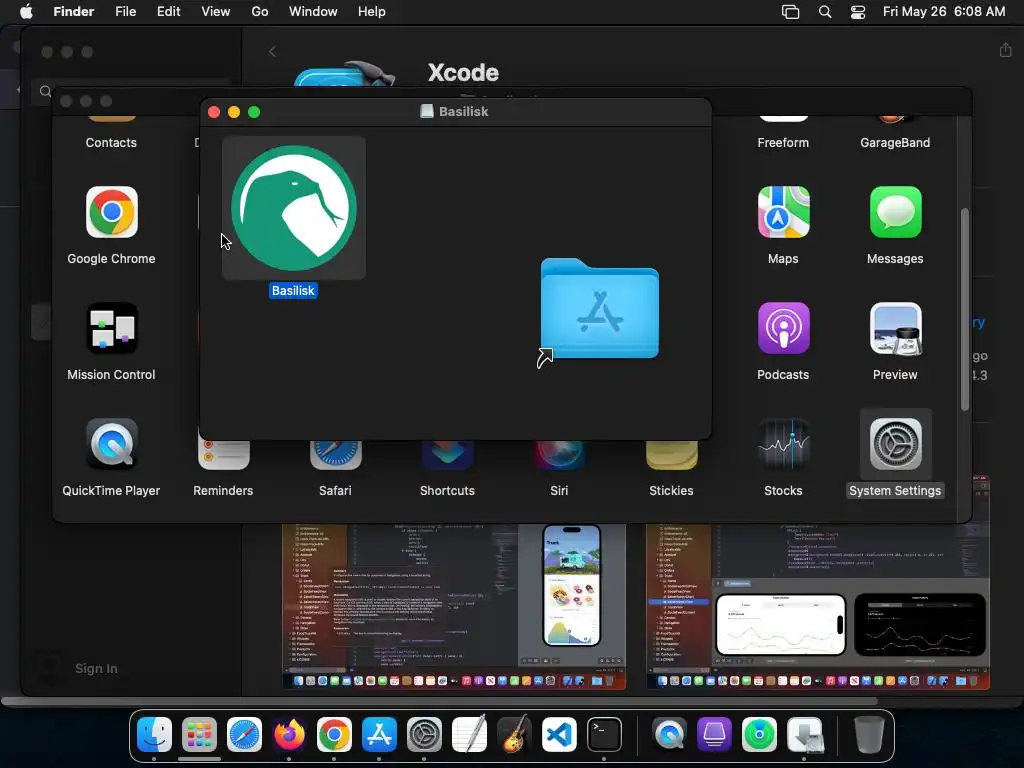Open Safari from the Dock
Image resolution: width=1024 pixels, height=768 pixels.
pyautogui.click(x=244, y=734)
